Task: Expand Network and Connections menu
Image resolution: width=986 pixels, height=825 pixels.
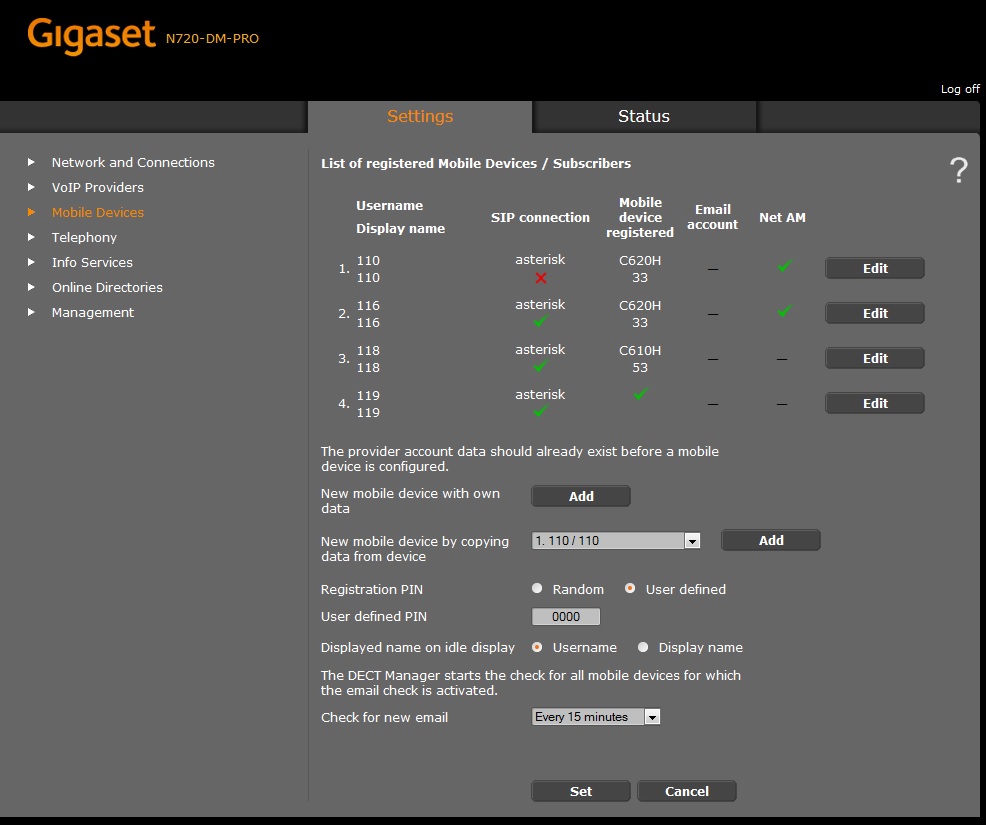Action: pos(133,162)
